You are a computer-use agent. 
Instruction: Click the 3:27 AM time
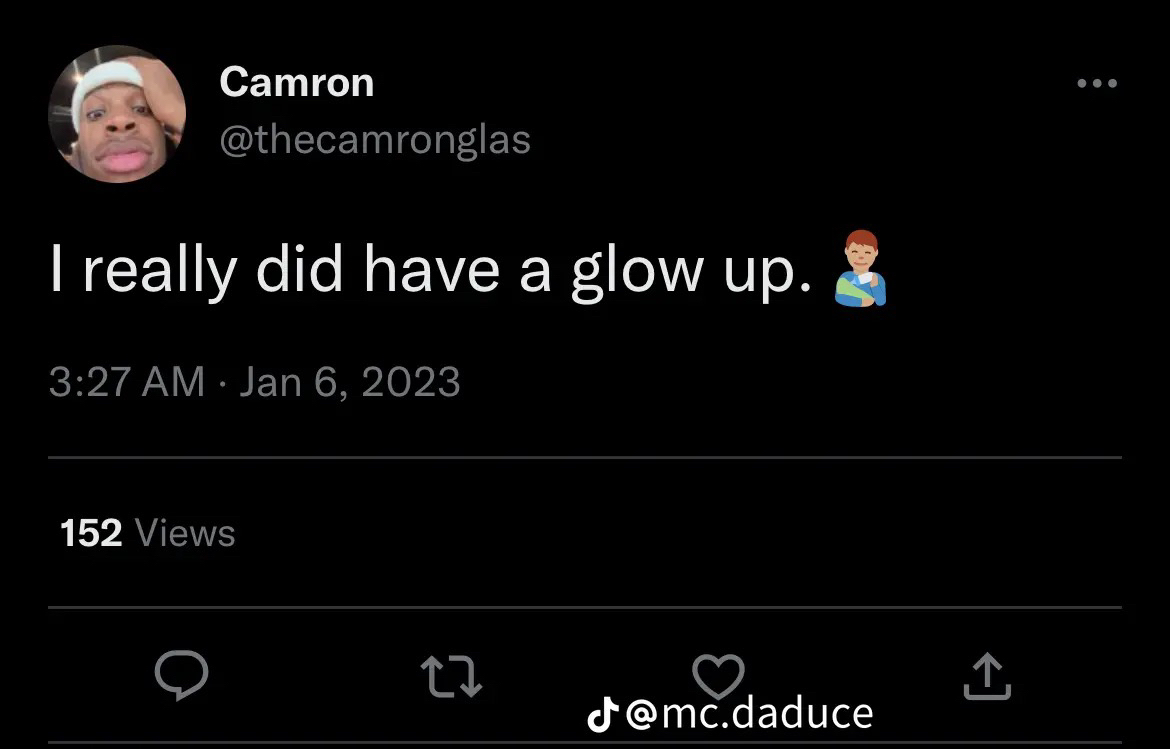tap(126, 382)
